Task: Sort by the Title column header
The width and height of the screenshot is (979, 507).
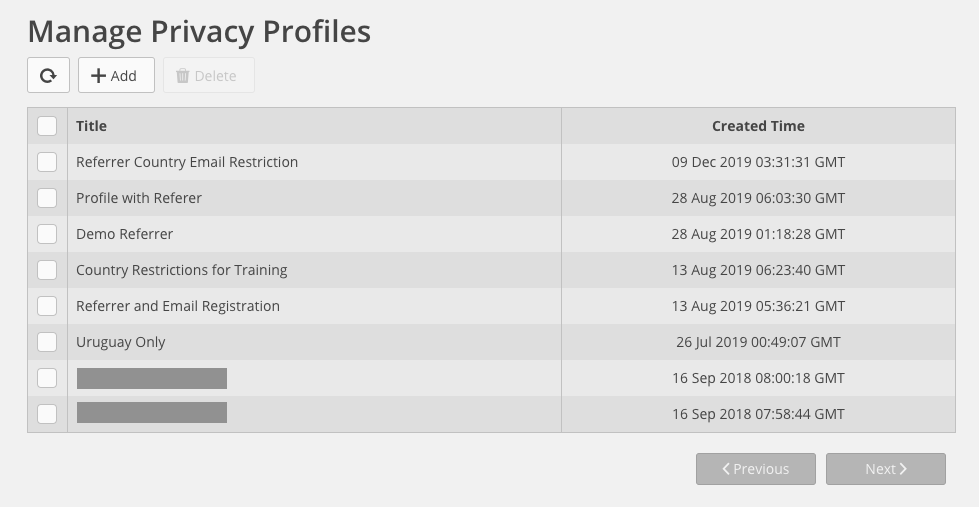Action: [91, 126]
